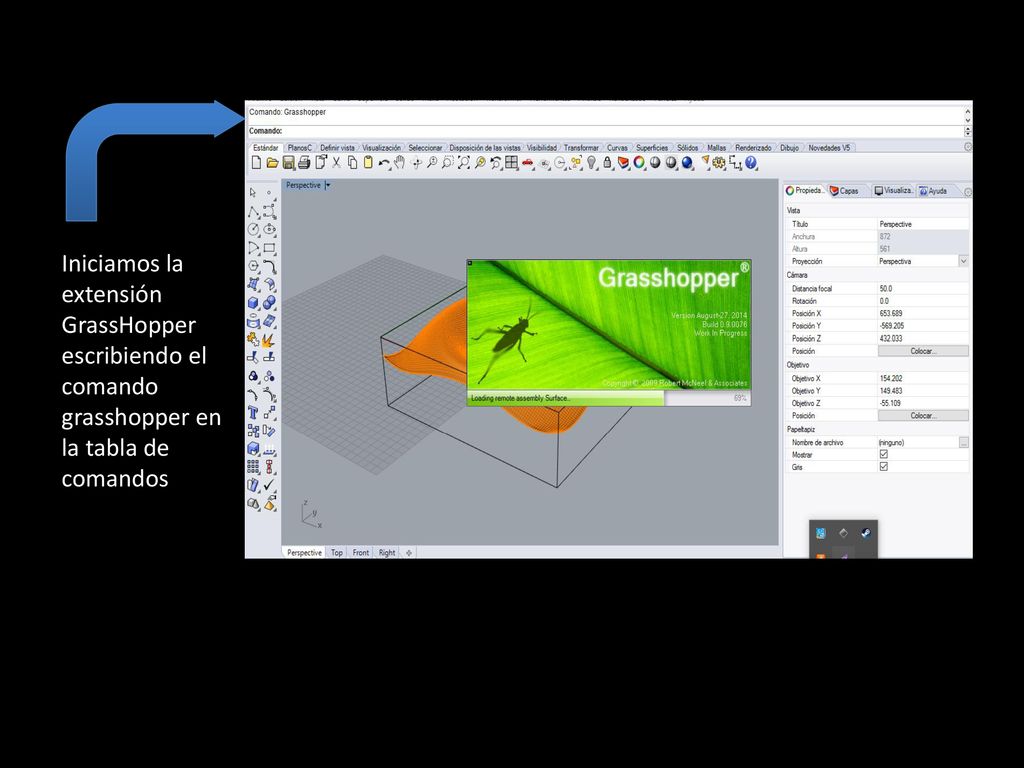
Task: Open the Curvas toolbar tab
Action: [617, 148]
